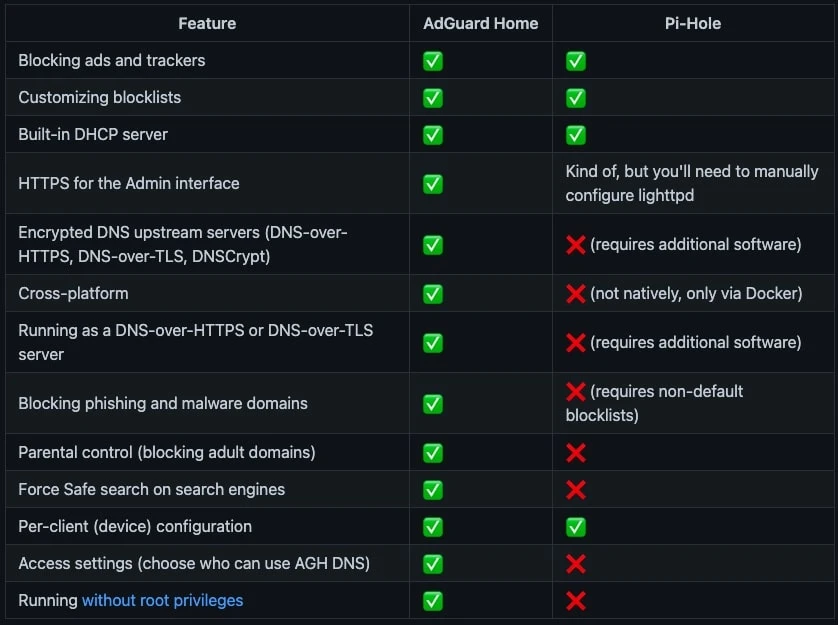Click the 'AdGuard Home' column header
838x625 pixels.
point(480,24)
